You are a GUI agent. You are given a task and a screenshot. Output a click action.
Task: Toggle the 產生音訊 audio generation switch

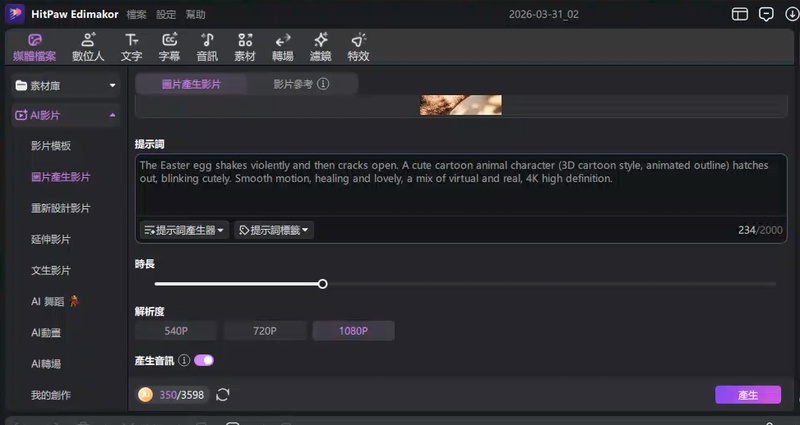tap(204, 360)
